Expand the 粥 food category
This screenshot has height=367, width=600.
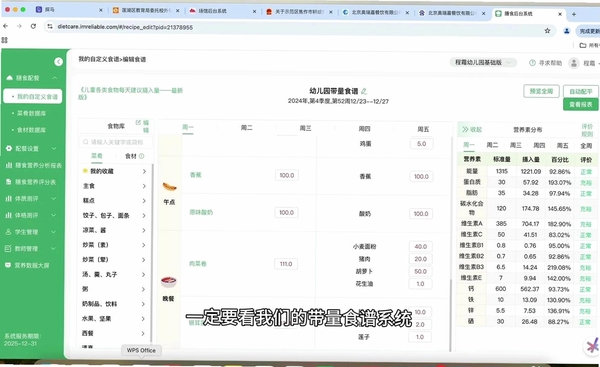click(x=144, y=289)
